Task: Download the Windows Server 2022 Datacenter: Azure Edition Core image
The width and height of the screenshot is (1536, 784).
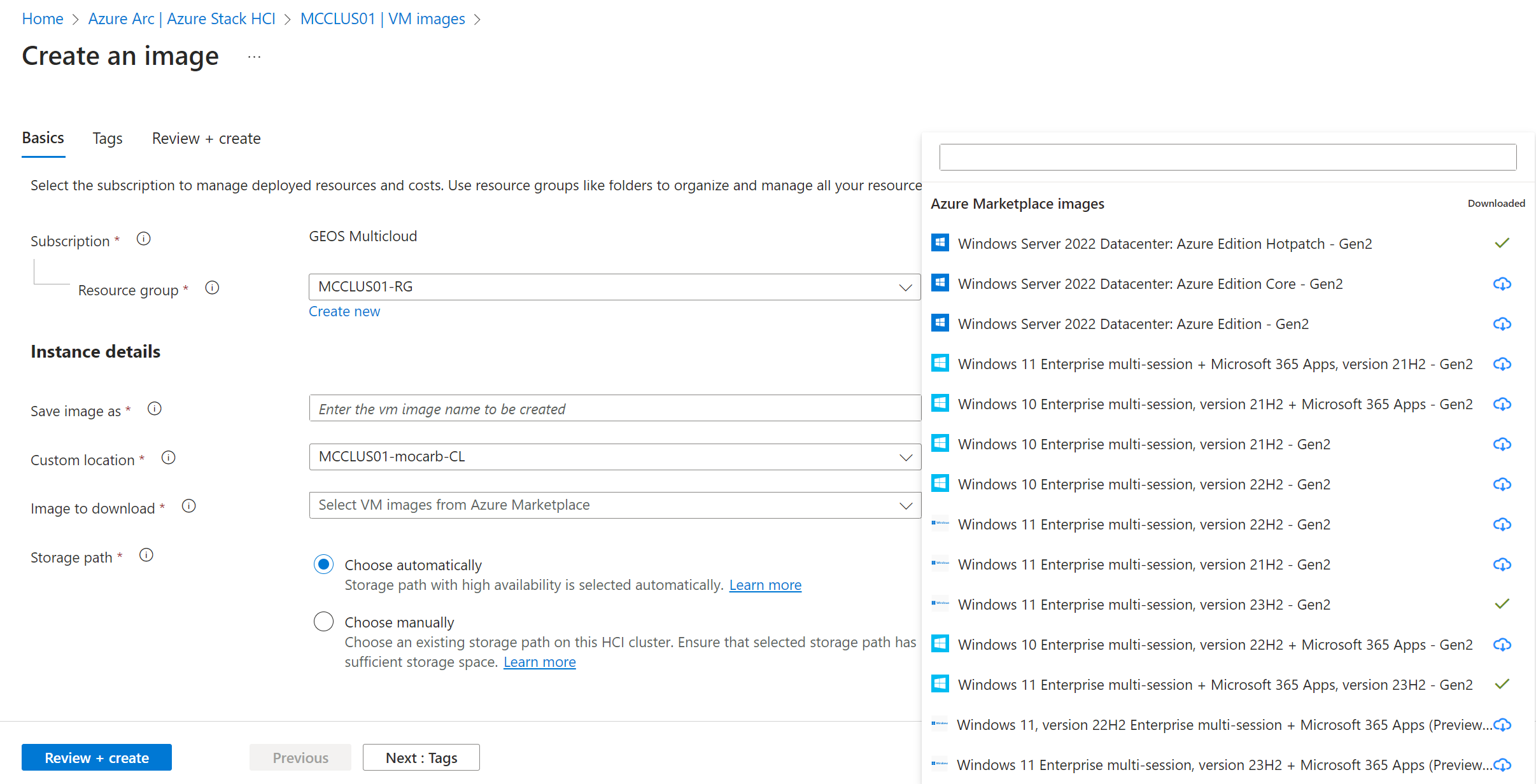Action: click(1502, 283)
